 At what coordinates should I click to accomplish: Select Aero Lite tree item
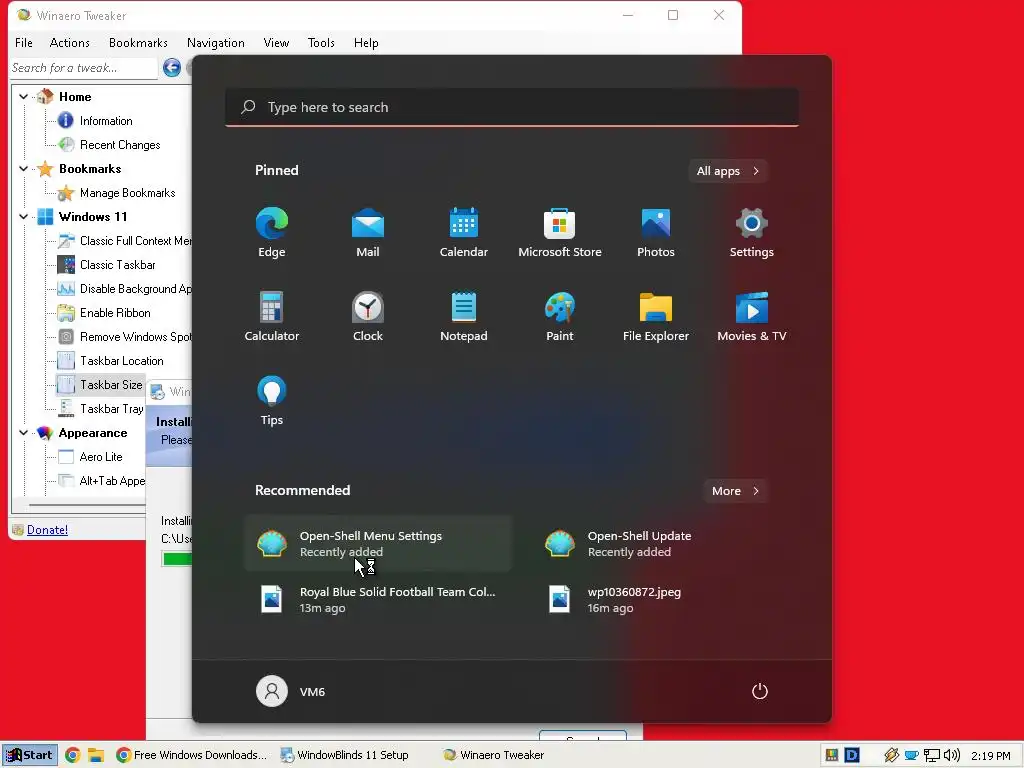[x=101, y=457]
